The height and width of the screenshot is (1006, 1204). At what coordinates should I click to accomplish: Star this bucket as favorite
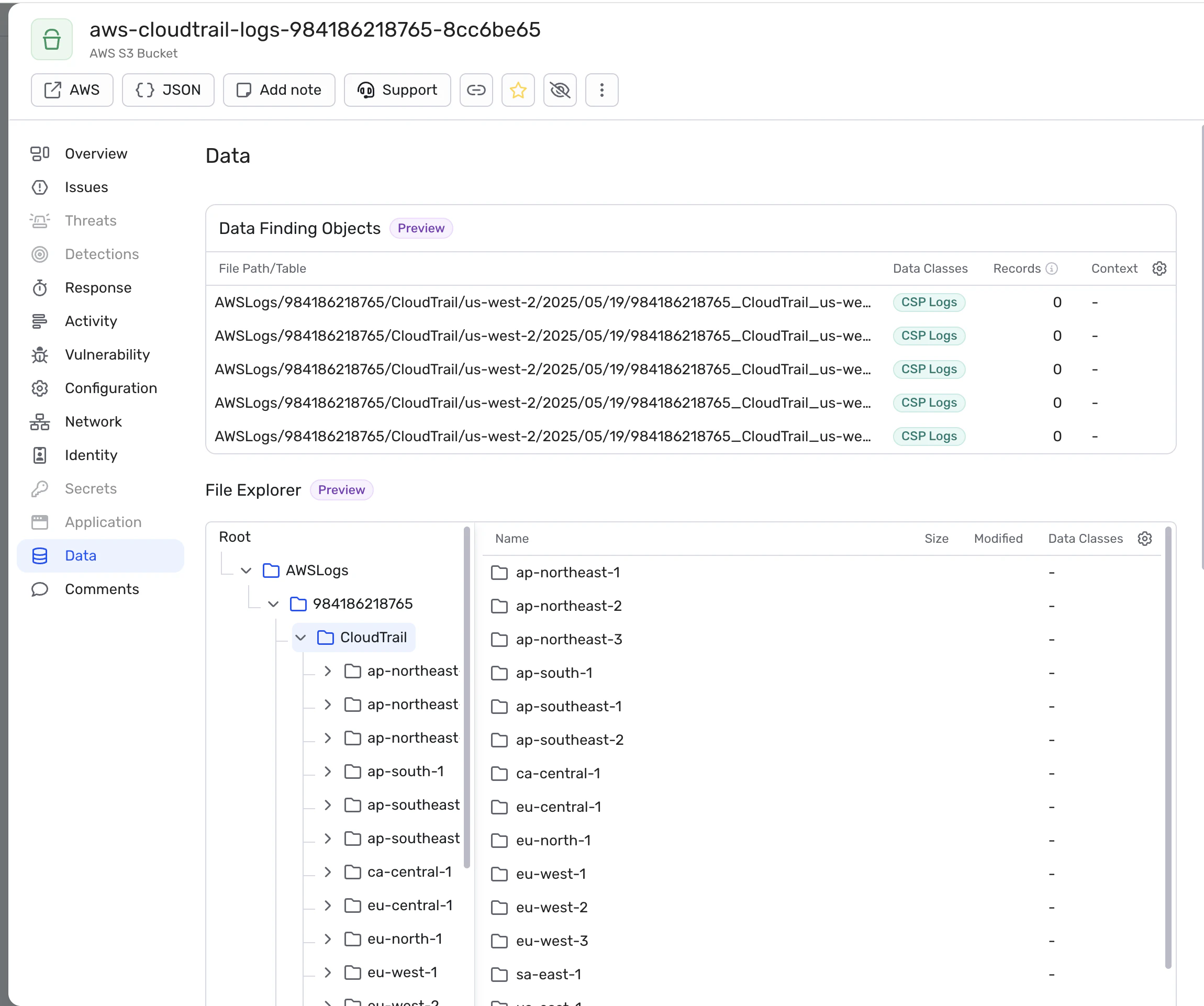pyautogui.click(x=518, y=90)
